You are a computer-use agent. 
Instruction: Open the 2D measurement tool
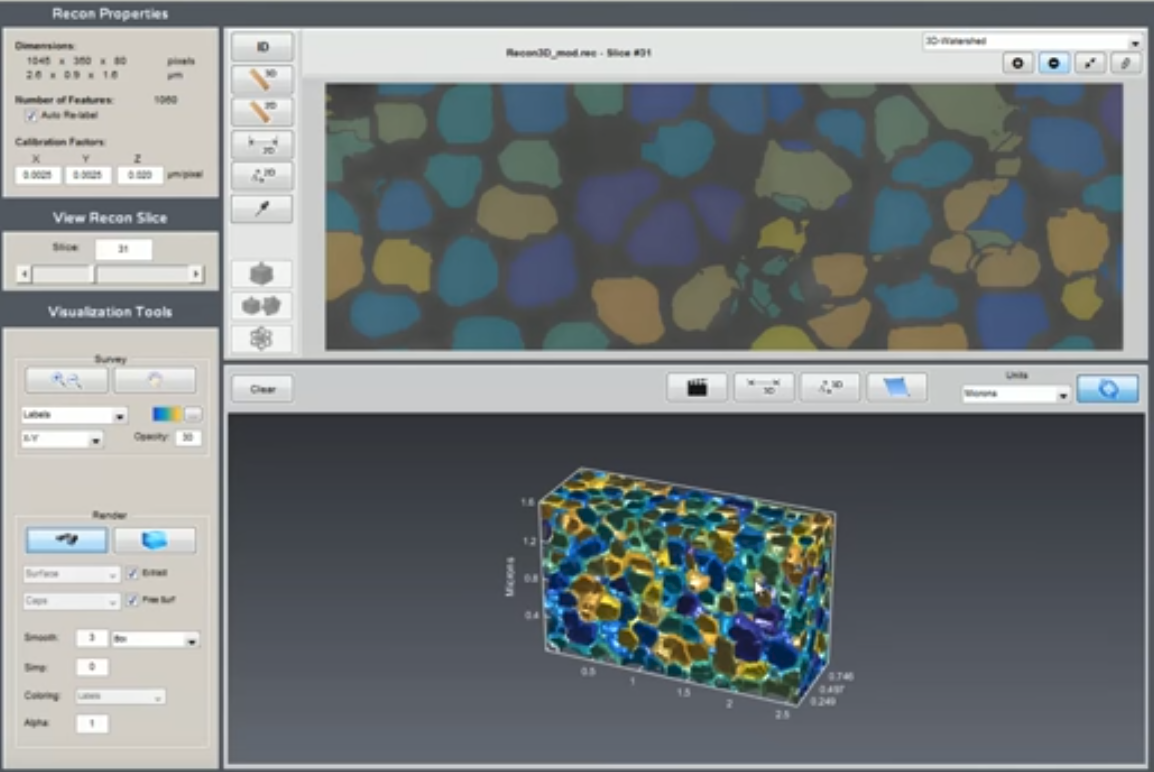click(261, 143)
